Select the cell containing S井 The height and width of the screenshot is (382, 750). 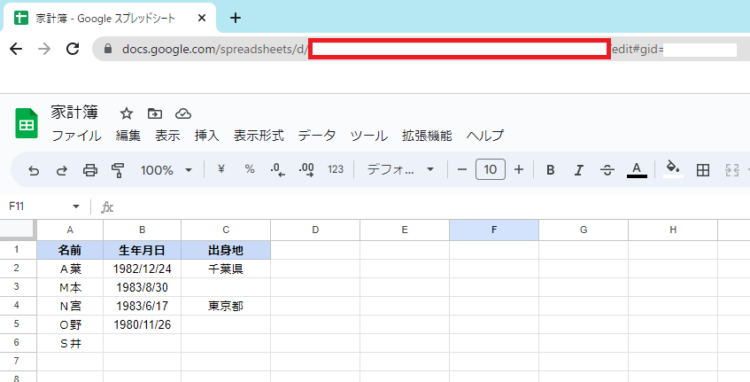[x=70, y=343]
